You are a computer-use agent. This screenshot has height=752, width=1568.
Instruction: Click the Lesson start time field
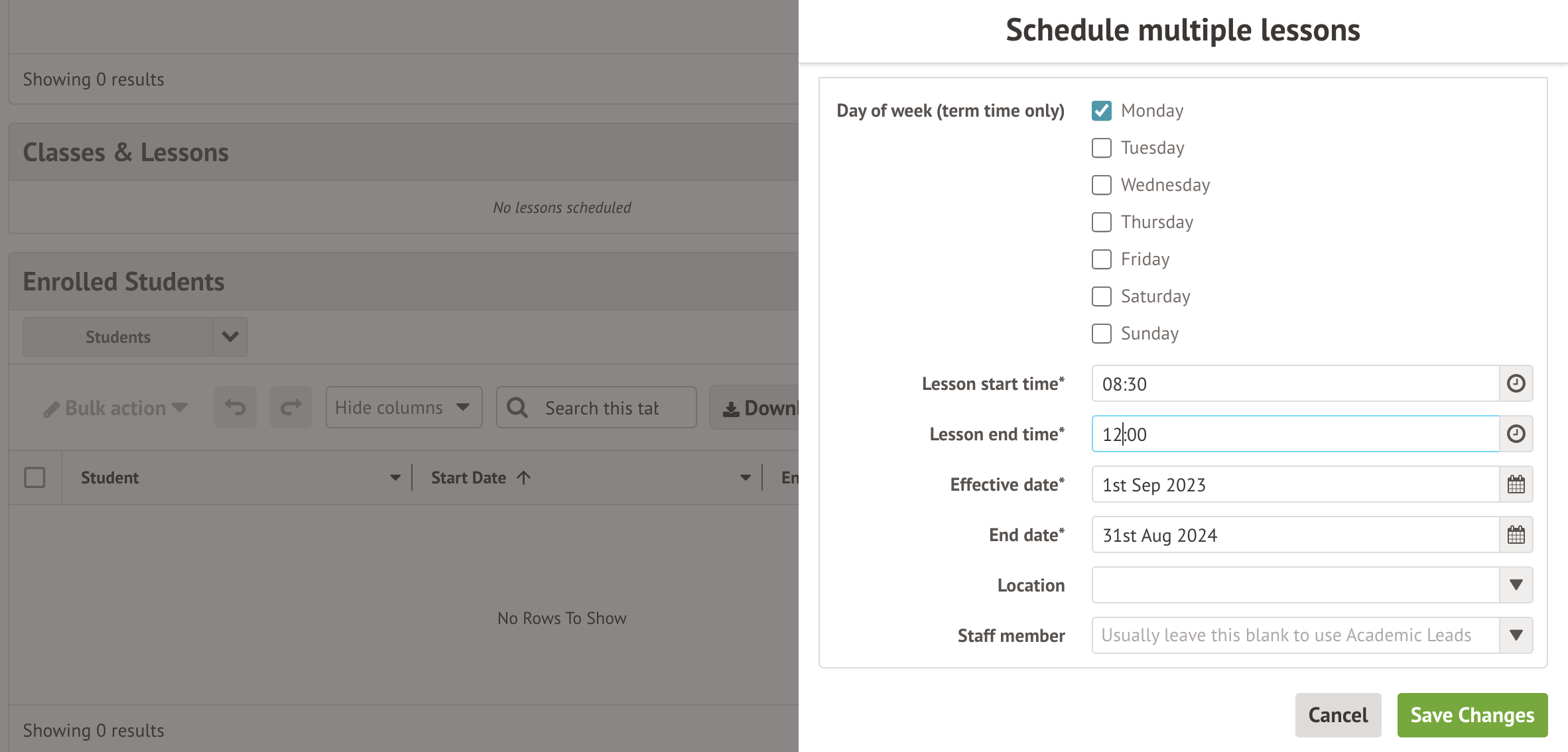[x=1293, y=383]
